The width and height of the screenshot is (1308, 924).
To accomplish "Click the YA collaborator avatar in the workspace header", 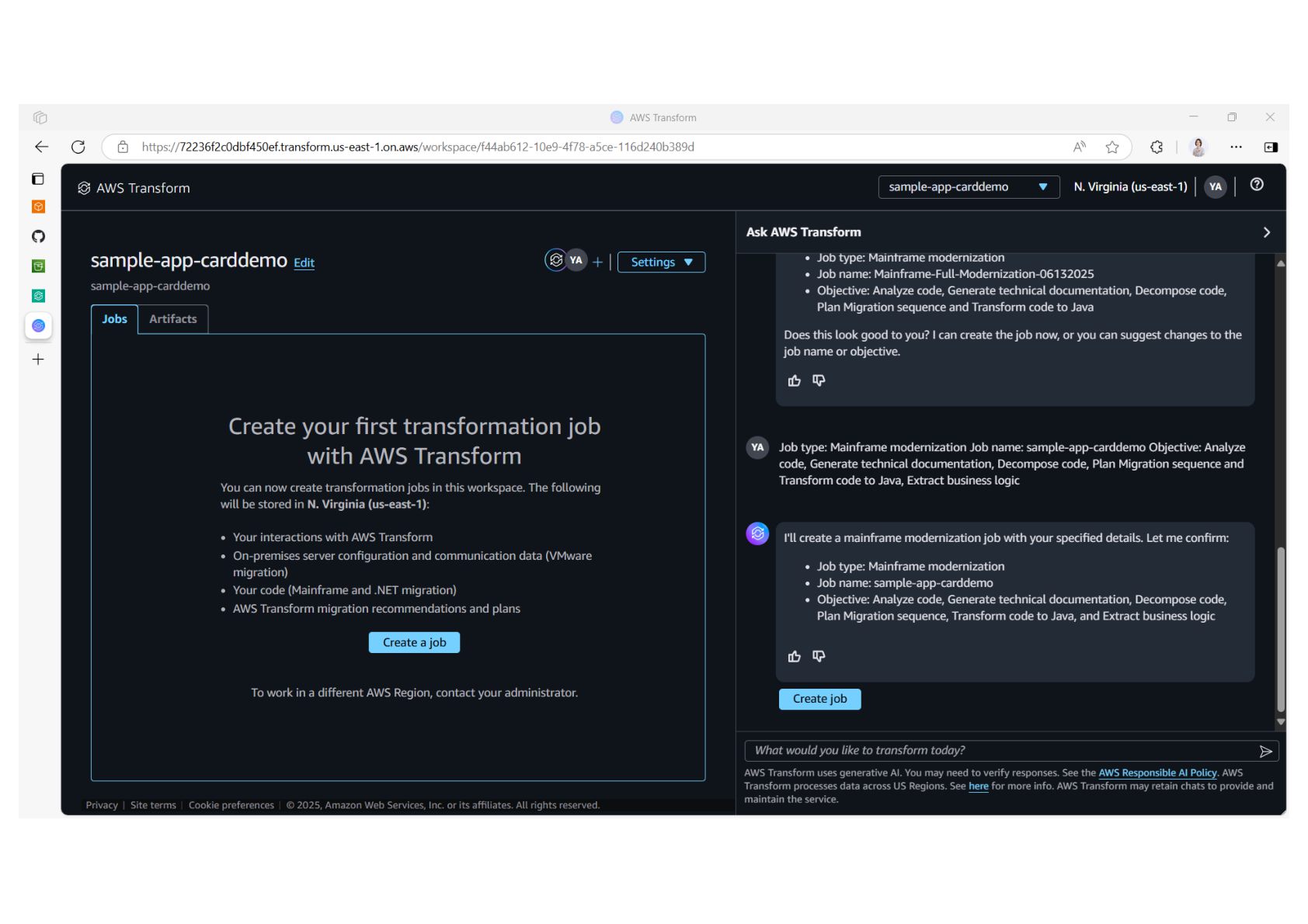I will 576,260.
